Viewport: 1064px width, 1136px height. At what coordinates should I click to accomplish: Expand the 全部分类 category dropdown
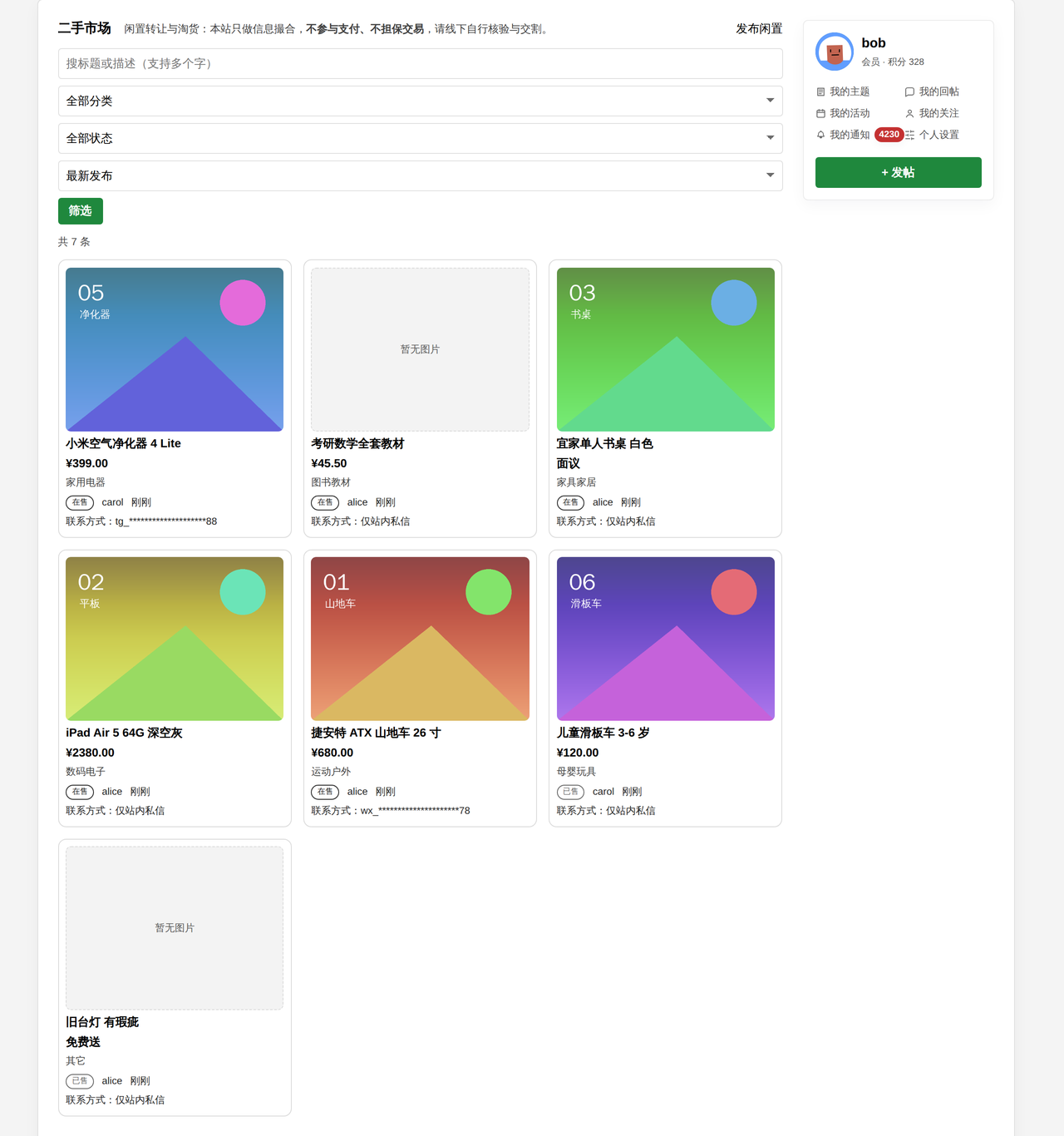[x=421, y=101]
